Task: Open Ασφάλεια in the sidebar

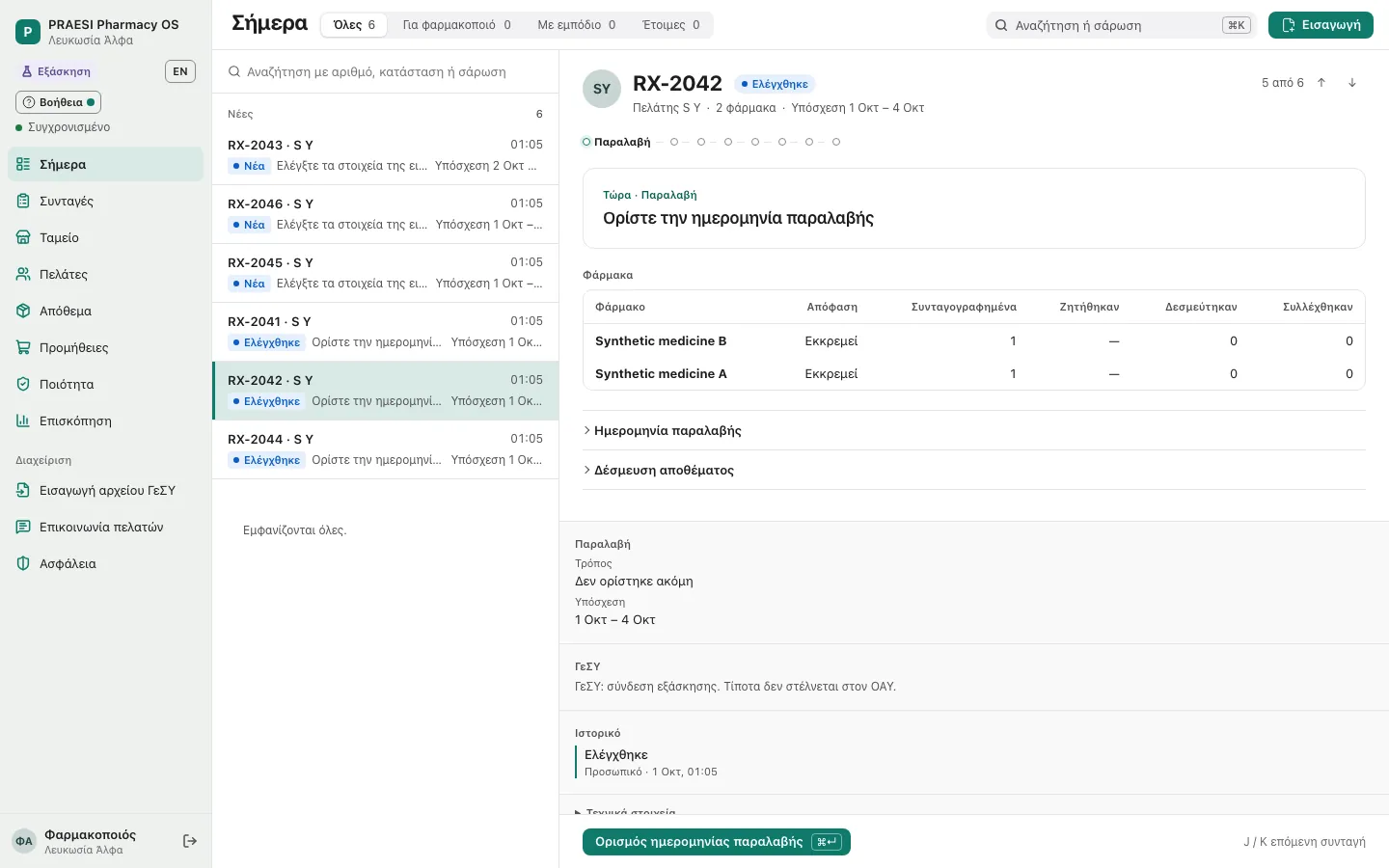Action: coord(106,563)
